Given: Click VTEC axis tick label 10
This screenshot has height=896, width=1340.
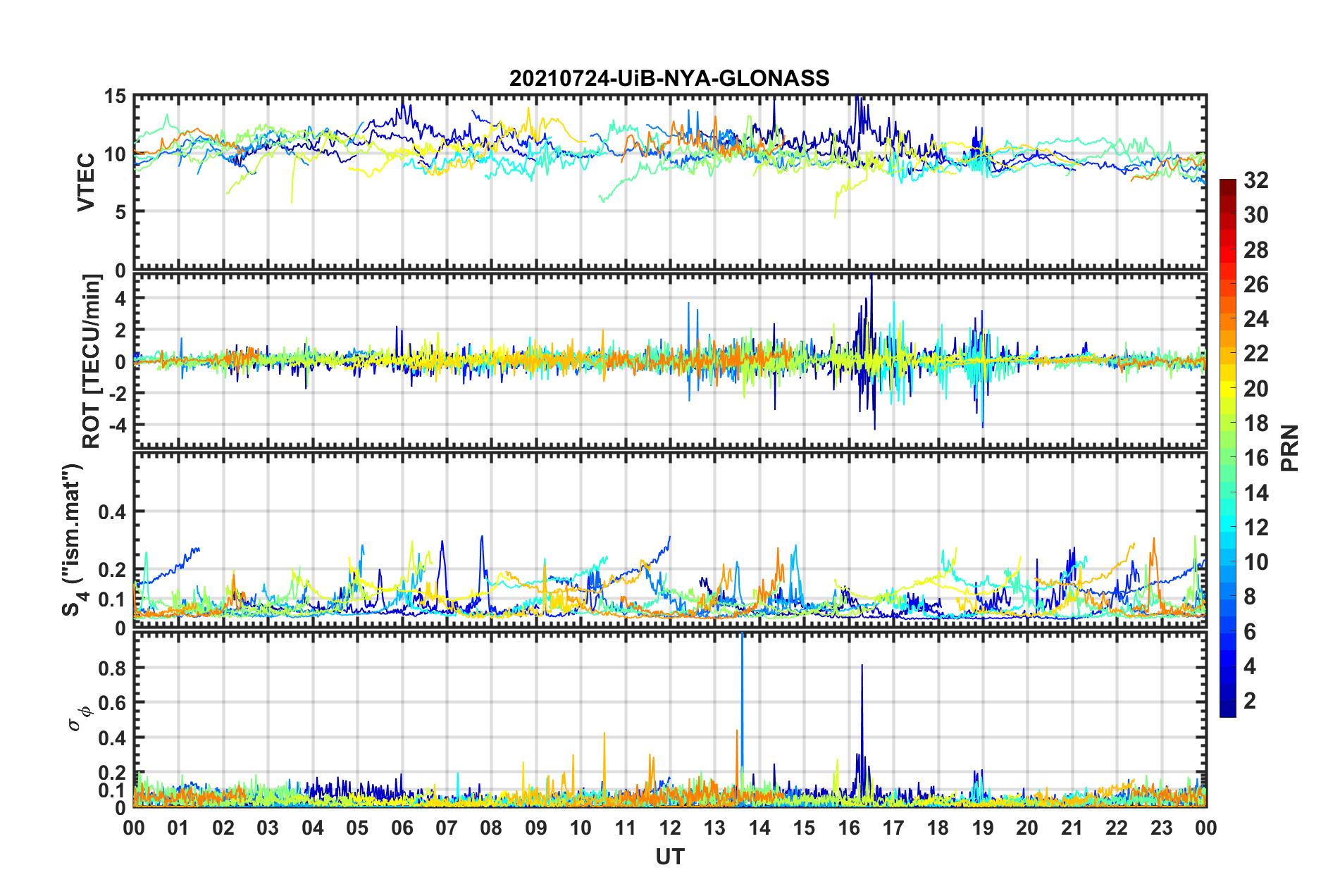Looking at the screenshot, I should [115, 154].
